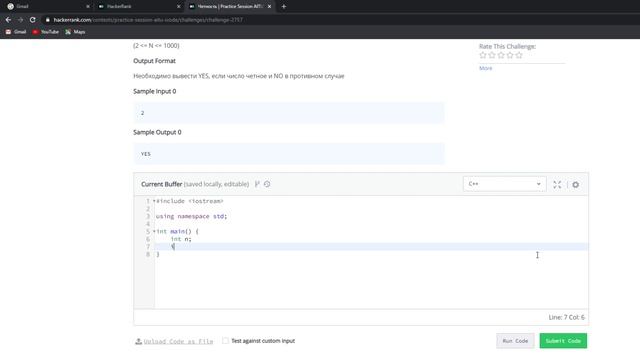Click the lock icon in address bar
This screenshot has height=360, width=640.
47,20
